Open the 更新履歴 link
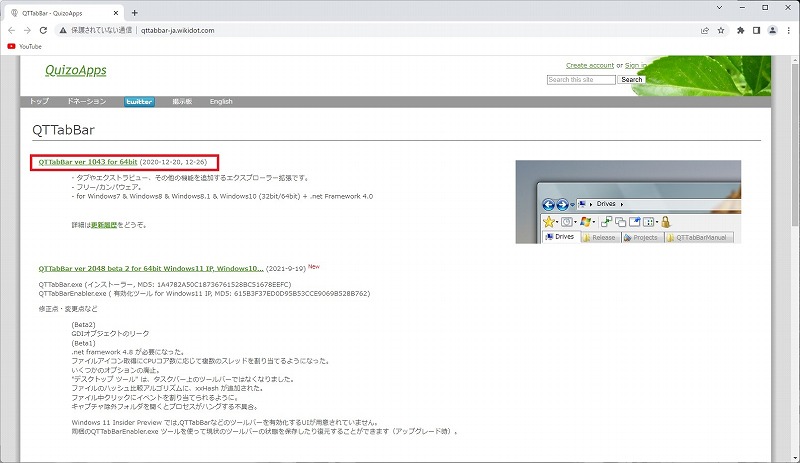800x463 pixels. tap(104, 225)
